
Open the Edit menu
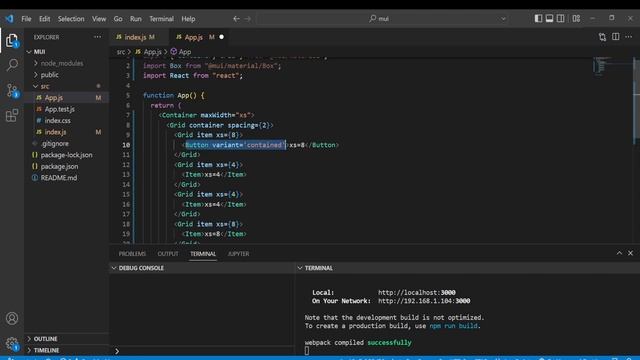click(x=44, y=19)
